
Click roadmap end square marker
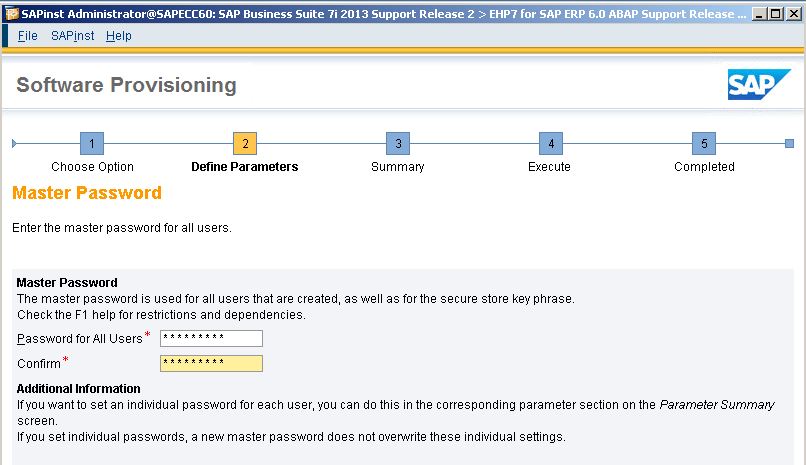(x=790, y=143)
